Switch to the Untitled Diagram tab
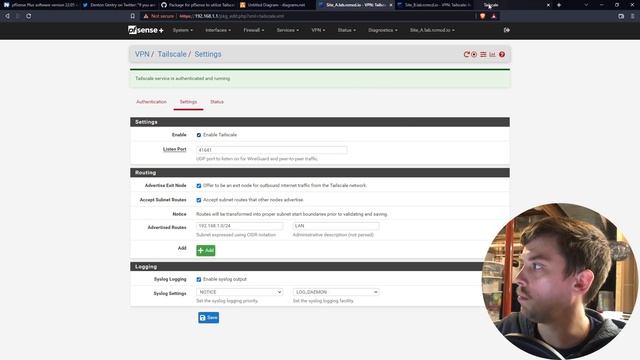640x360 pixels. click(x=276, y=5)
